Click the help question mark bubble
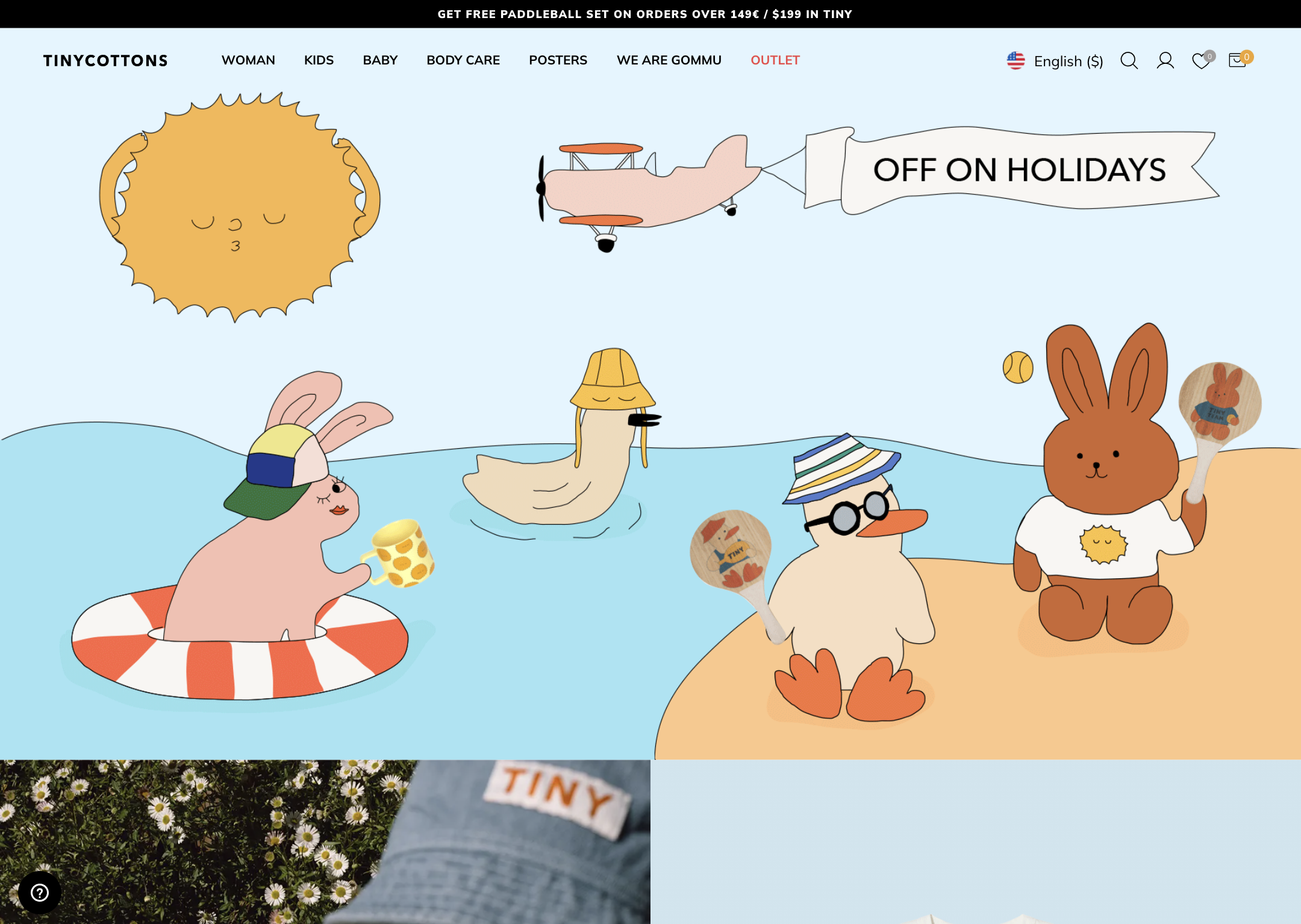 pos(40,892)
